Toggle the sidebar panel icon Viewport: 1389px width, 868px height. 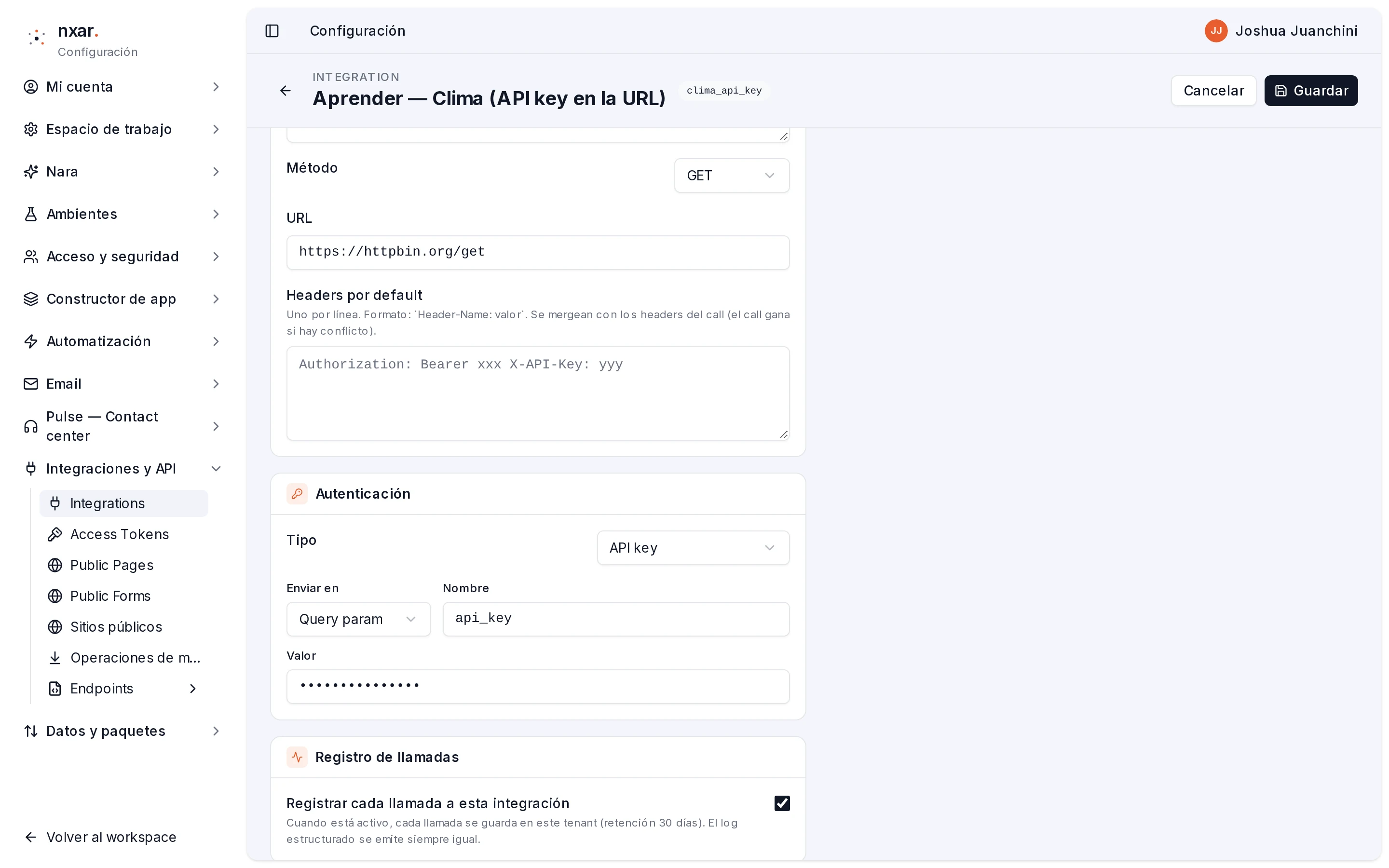click(272, 31)
